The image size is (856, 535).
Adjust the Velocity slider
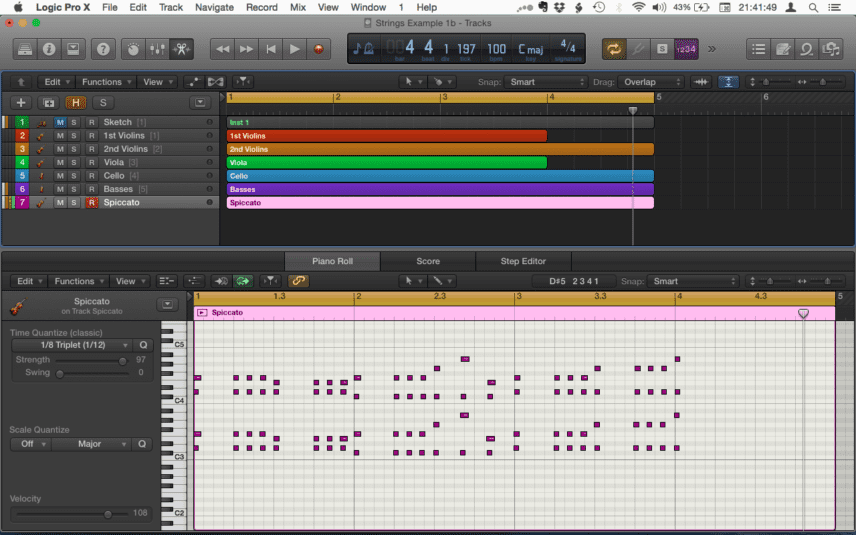[108, 514]
